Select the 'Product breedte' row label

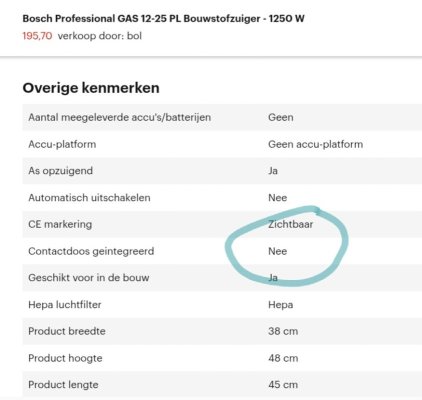pyautogui.click(x=67, y=331)
